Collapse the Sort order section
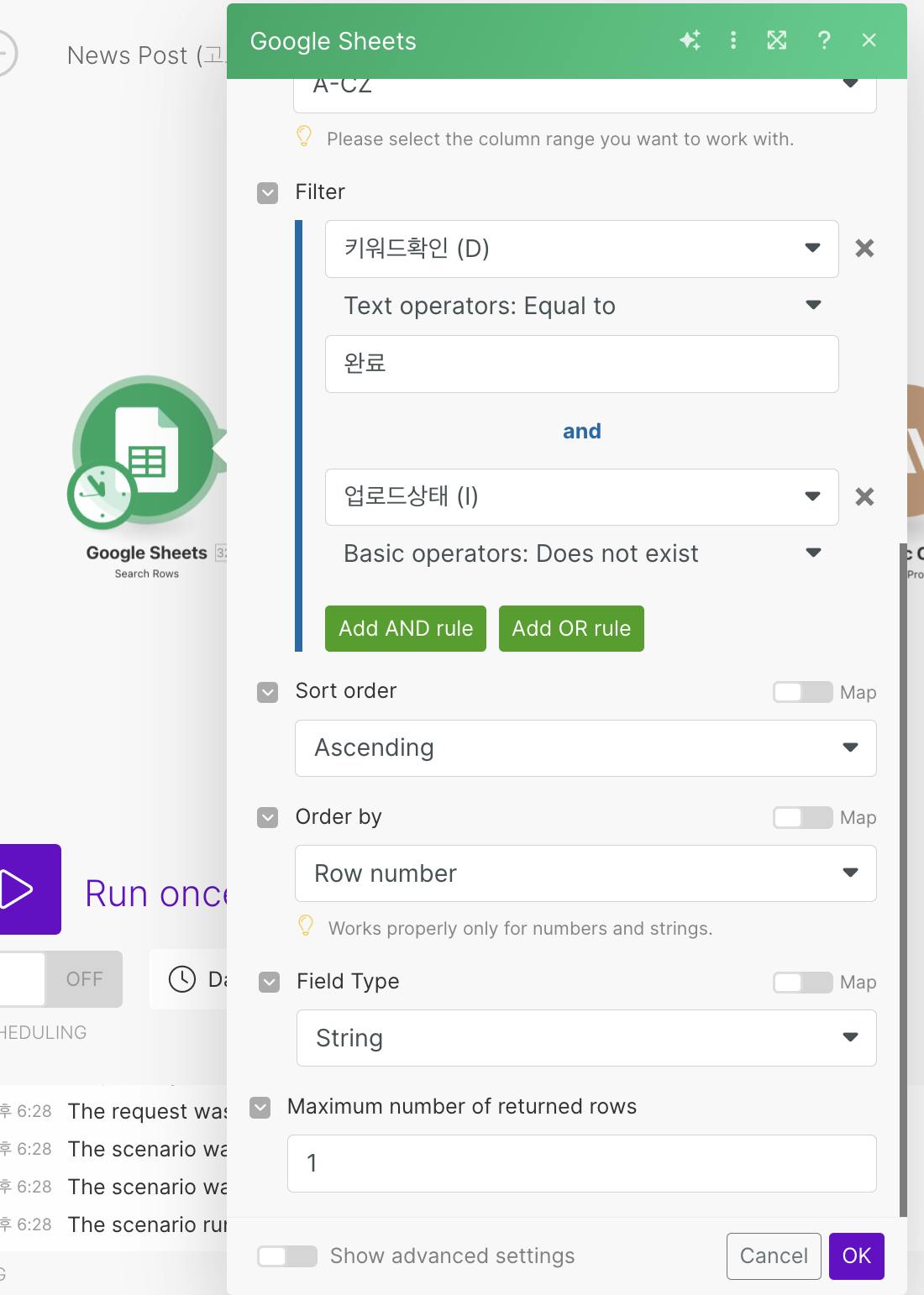Viewport: 924px width, 1295px height. [x=268, y=692]
